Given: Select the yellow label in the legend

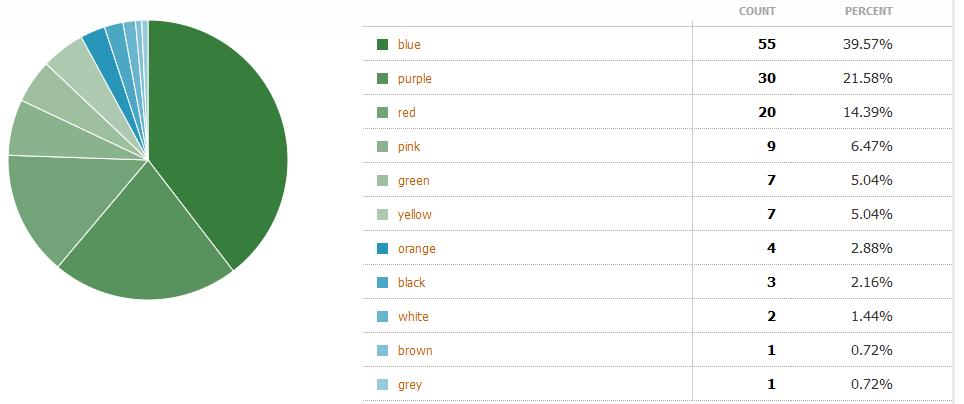Looking at the screenshot, I should [414, 215].
